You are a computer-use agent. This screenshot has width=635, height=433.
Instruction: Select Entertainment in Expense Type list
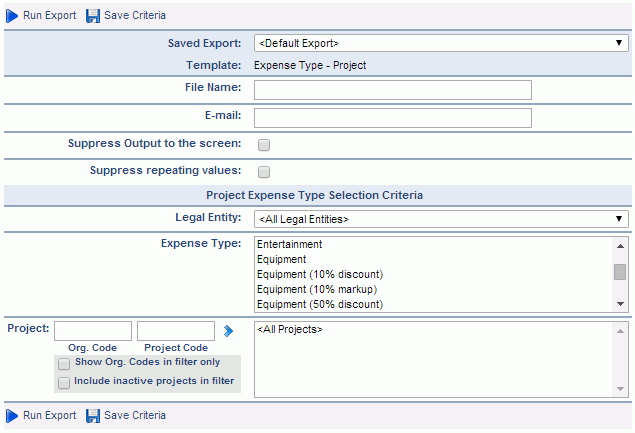click(290, 244)
